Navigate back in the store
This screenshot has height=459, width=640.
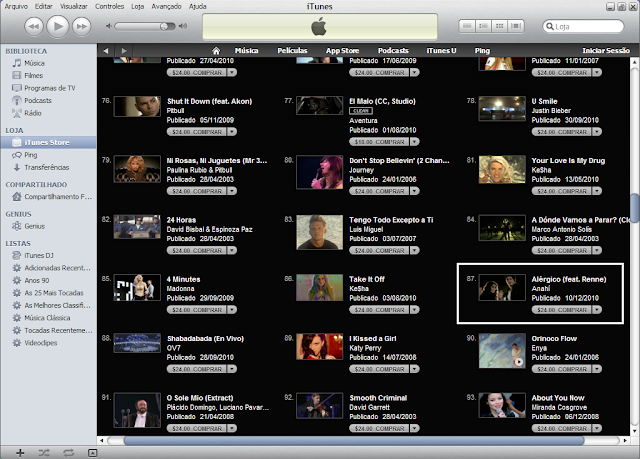click(x=106, y=51)
